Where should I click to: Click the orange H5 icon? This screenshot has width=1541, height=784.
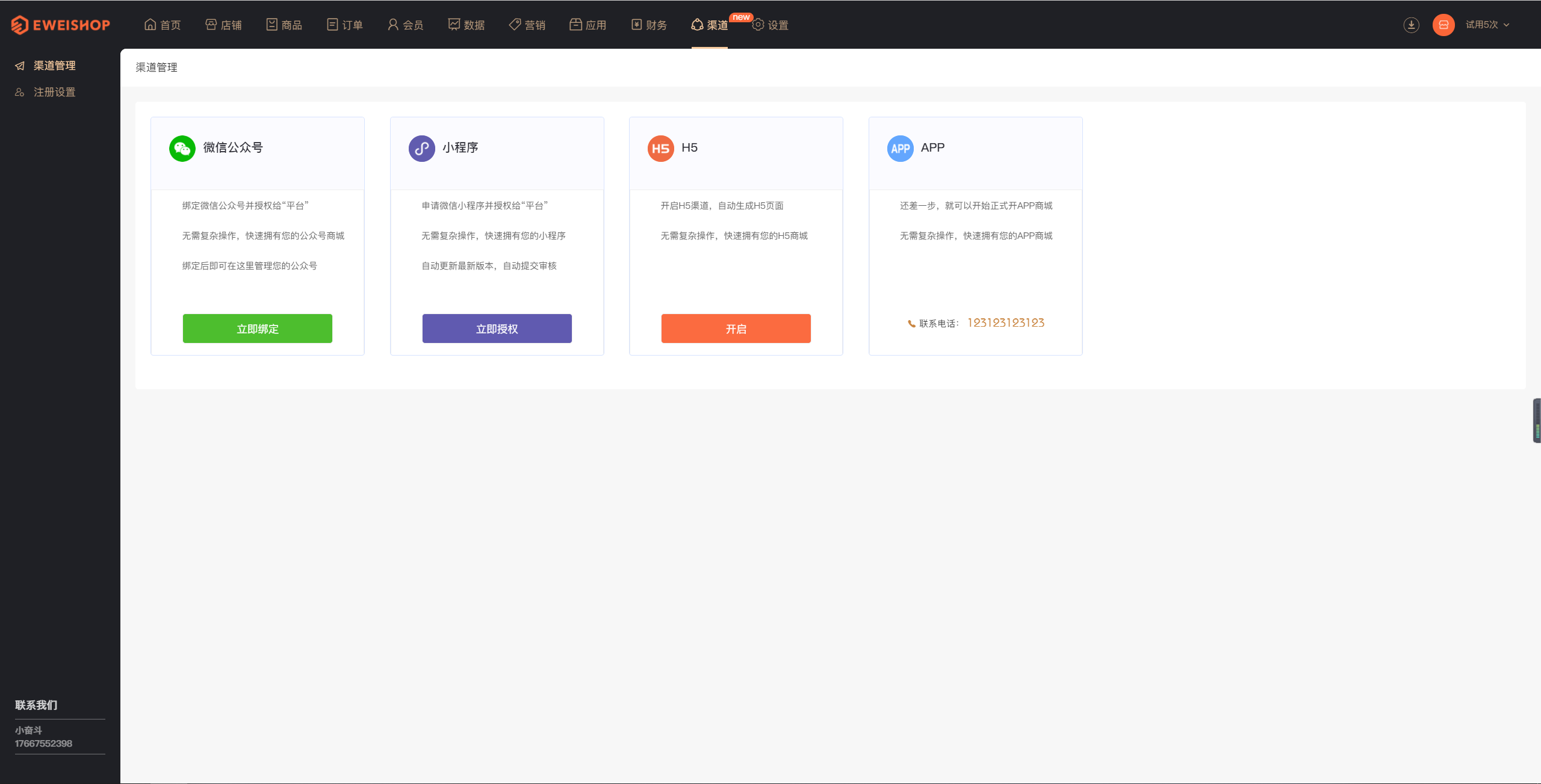coord(661,149)
